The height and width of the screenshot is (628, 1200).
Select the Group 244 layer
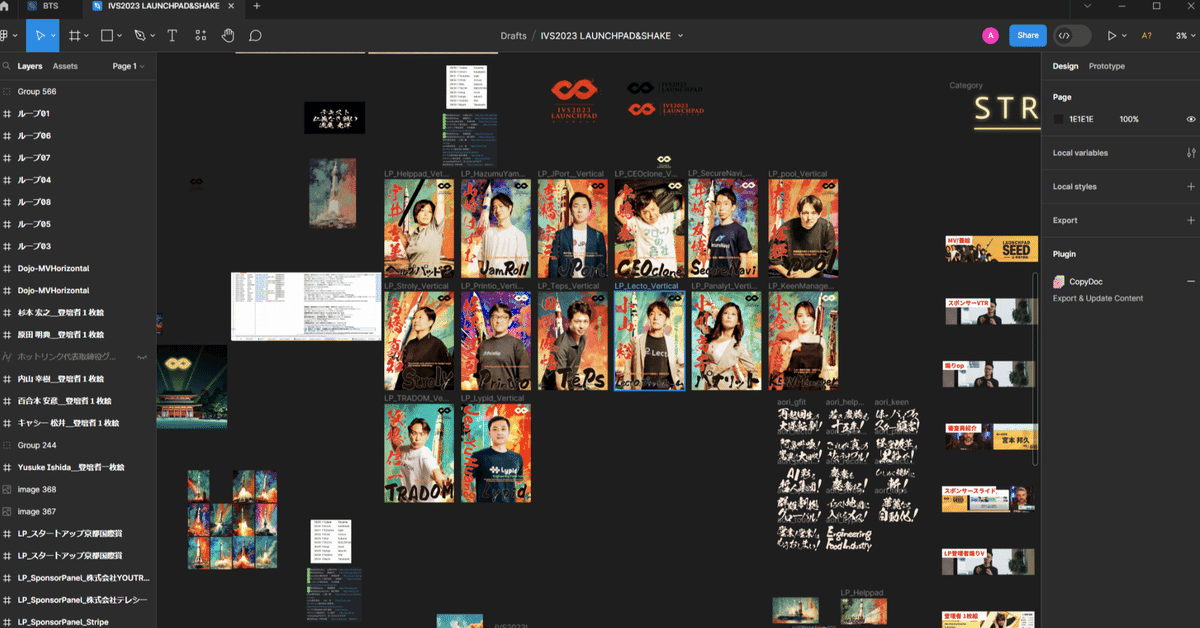78,445
